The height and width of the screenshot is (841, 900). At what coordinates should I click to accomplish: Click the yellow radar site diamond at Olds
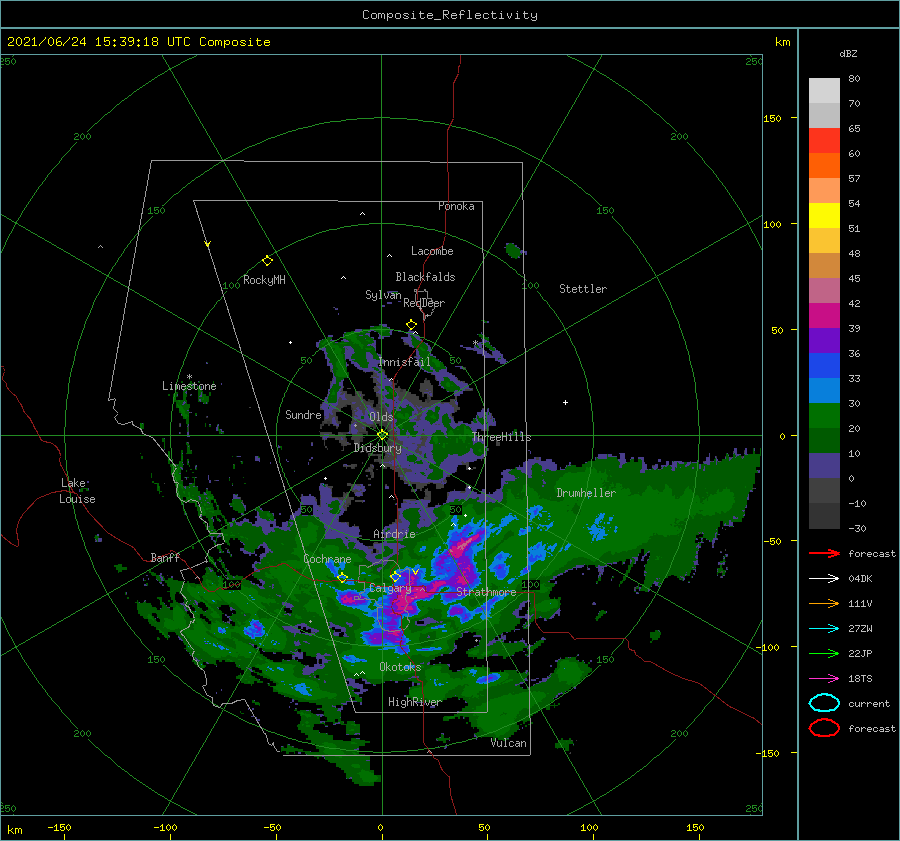coord(382,435)
